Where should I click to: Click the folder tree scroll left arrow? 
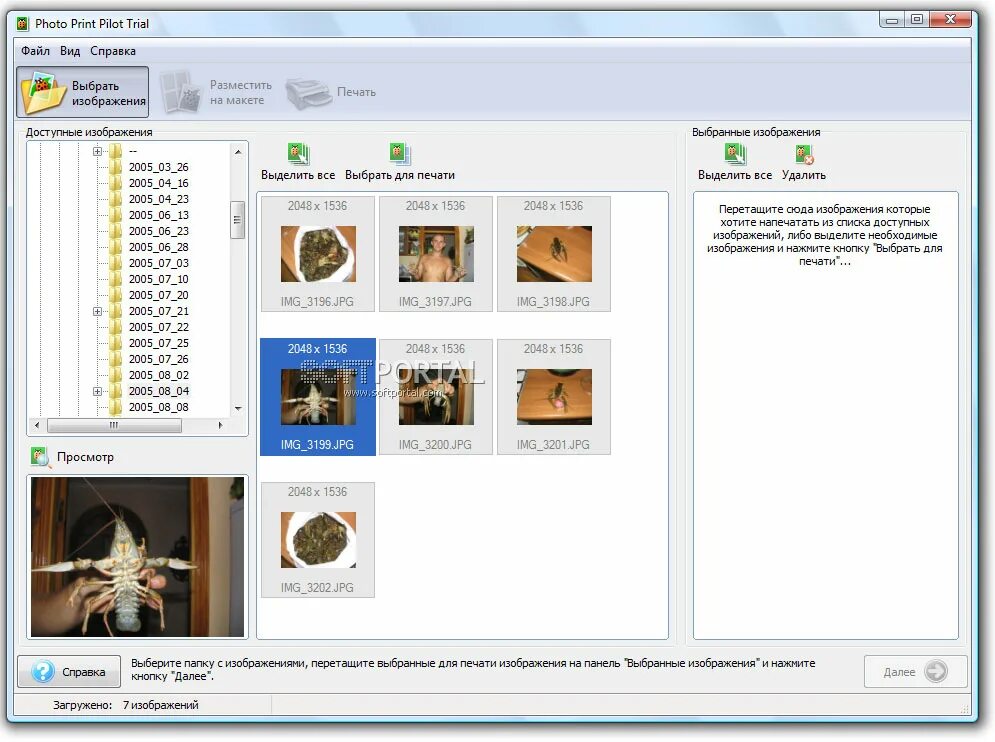click(37, 425)
